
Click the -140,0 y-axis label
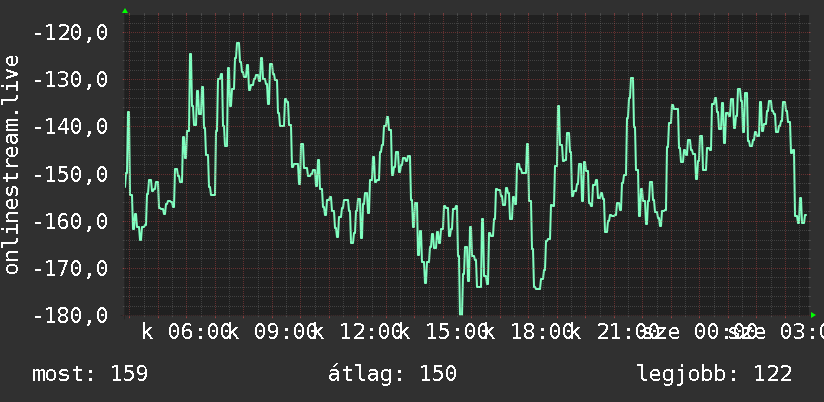[x=70, y=127]
